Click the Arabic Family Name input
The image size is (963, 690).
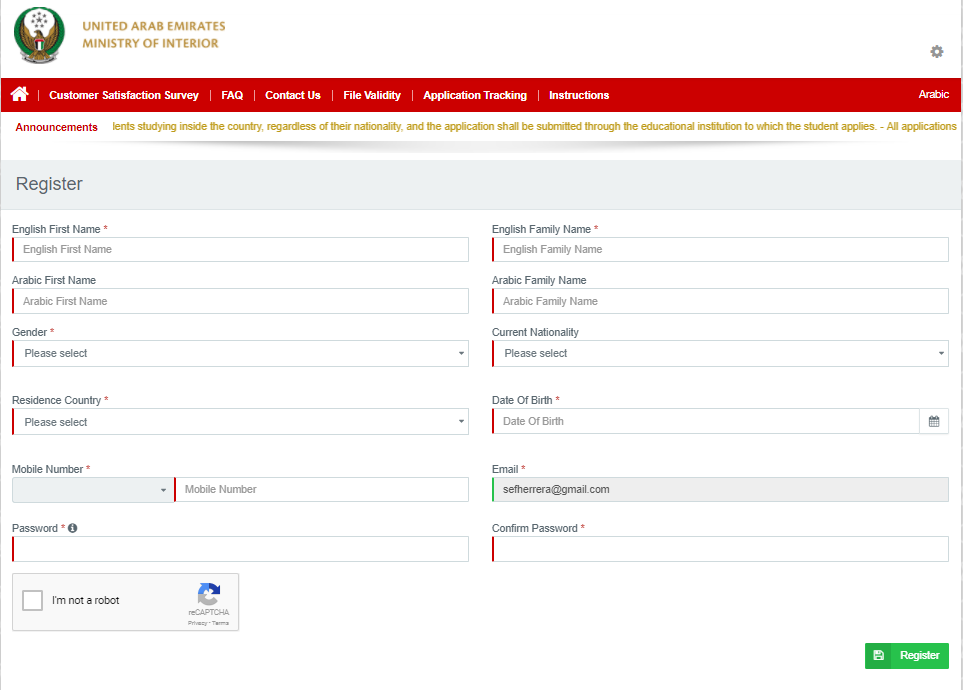pos(720,301)
